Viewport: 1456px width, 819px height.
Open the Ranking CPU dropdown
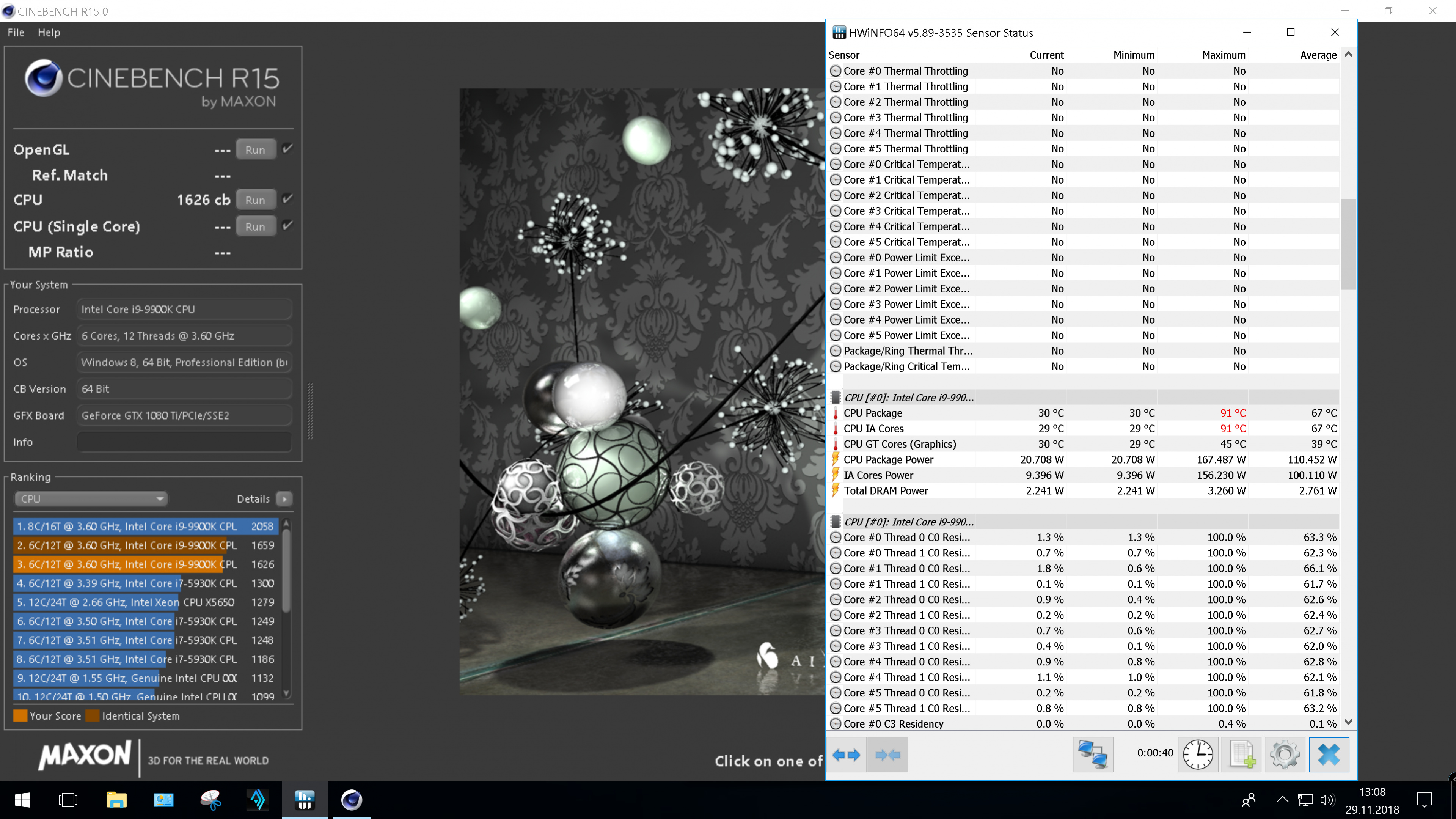(90, 498)
